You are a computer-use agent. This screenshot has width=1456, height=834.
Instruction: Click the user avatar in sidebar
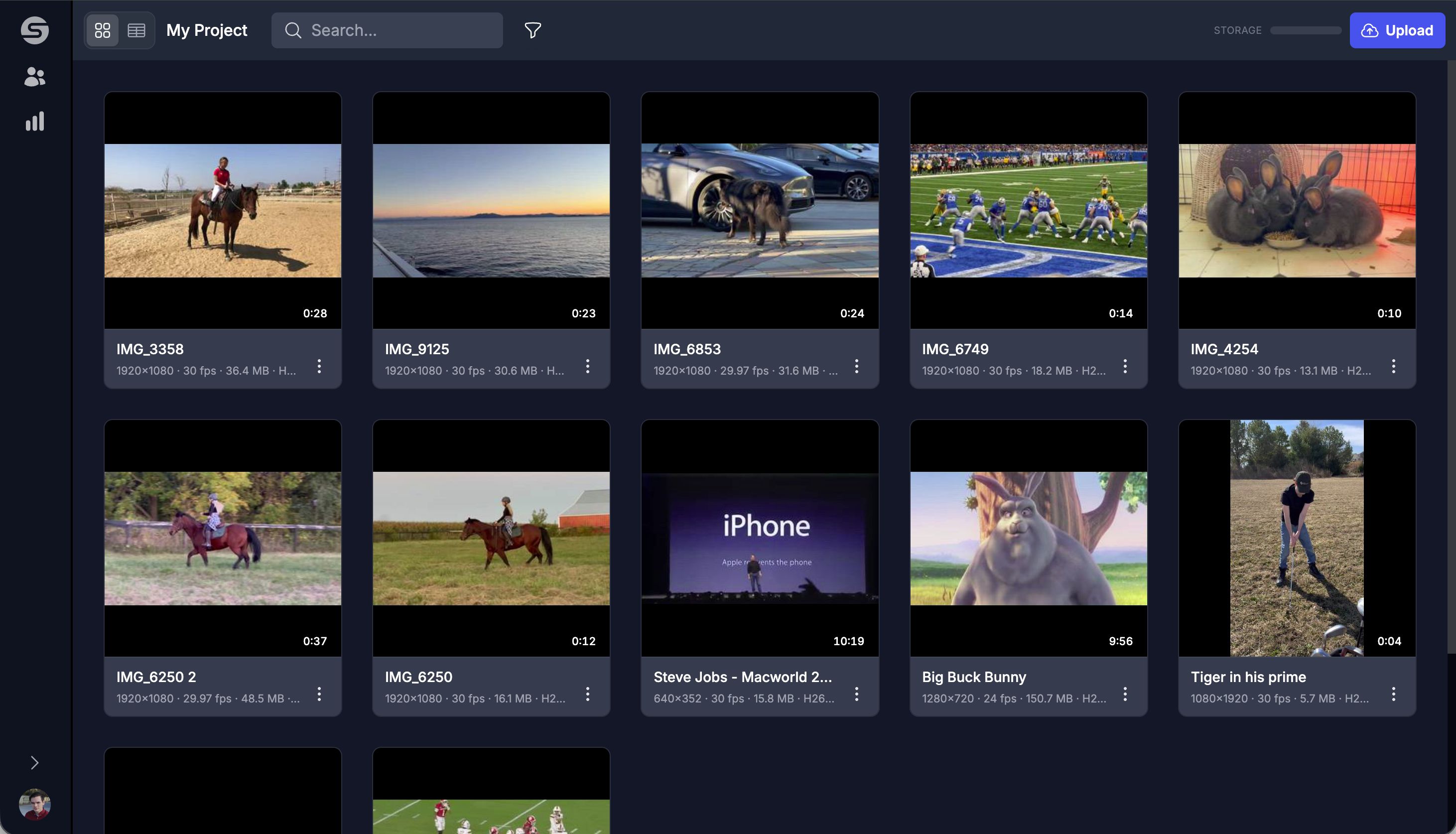click(34, 804)
